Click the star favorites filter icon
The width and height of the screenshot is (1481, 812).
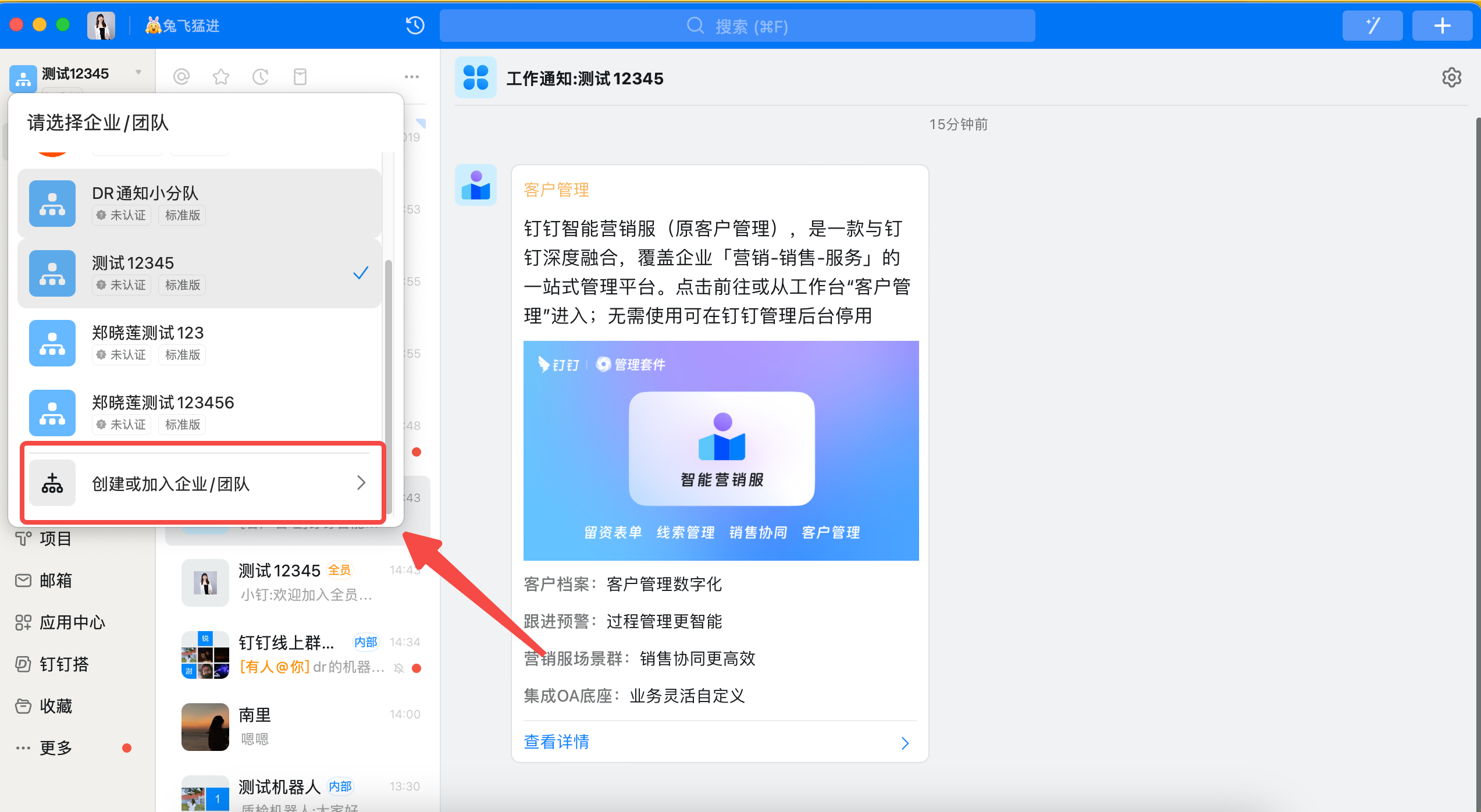(221, 77)
